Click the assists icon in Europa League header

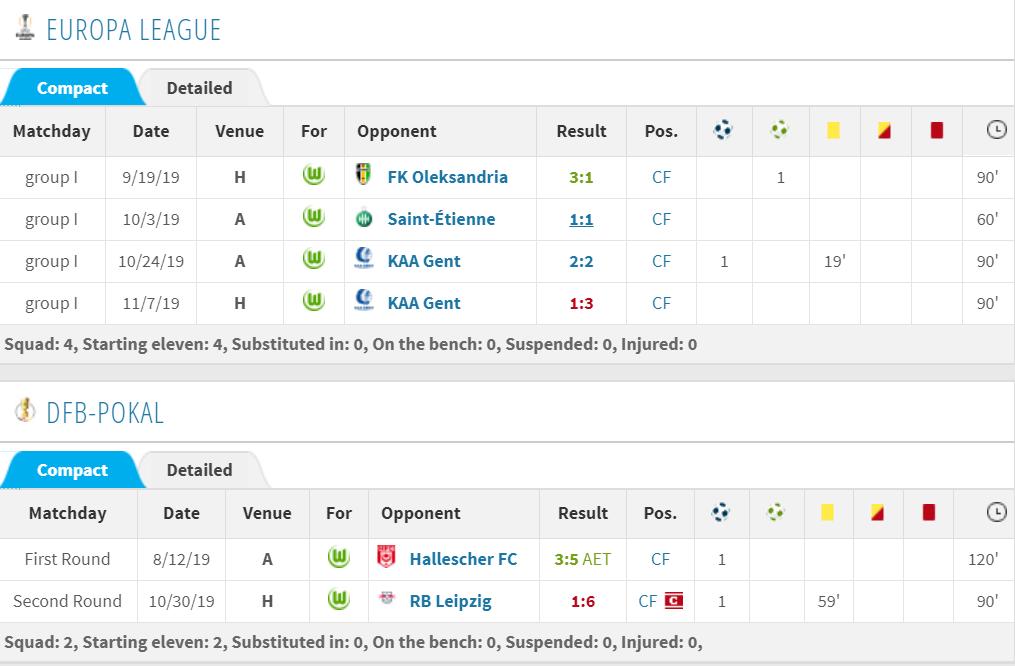click(x=779, y=130)
